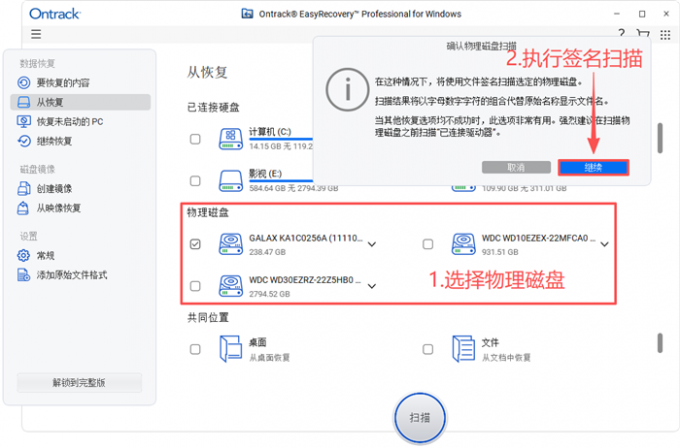
Task: Click the 共同位置 section heading
Action: [208, 318]
